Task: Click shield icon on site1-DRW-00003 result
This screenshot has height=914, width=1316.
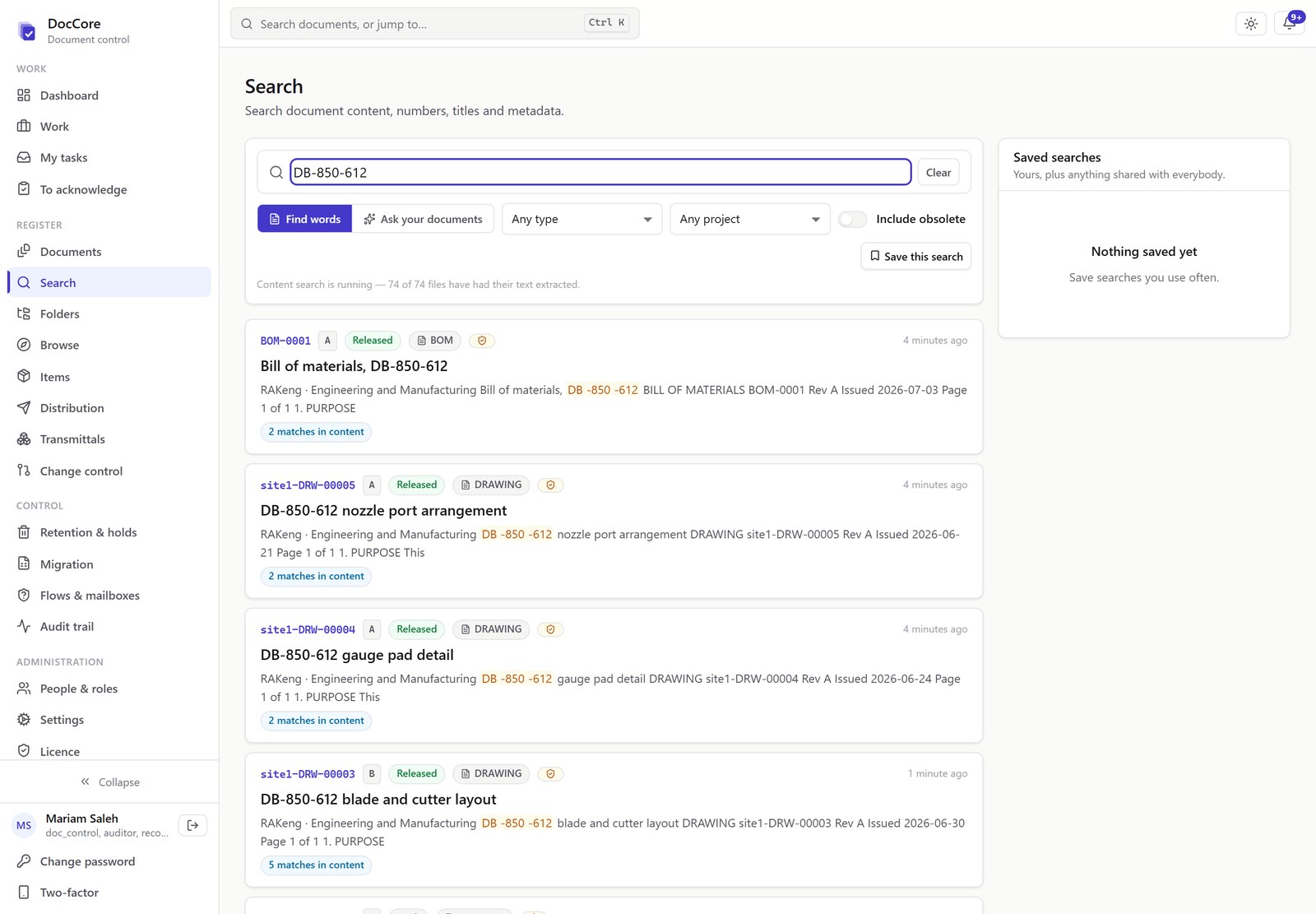Action: pyautogui.click(x=550, y=774)
